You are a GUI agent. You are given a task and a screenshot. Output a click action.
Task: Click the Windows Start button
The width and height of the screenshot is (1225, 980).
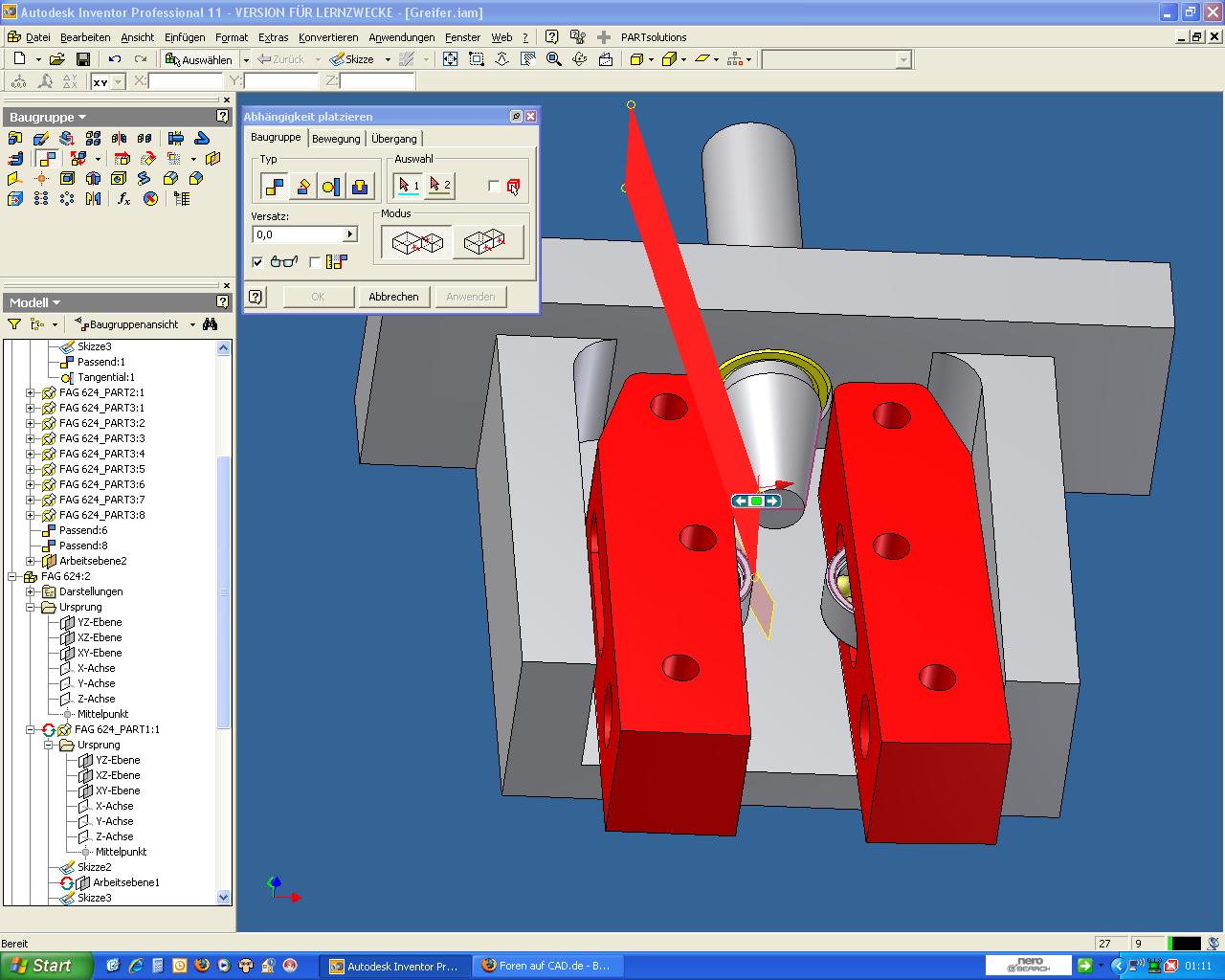pyautogui.click(x=44, y=966)
